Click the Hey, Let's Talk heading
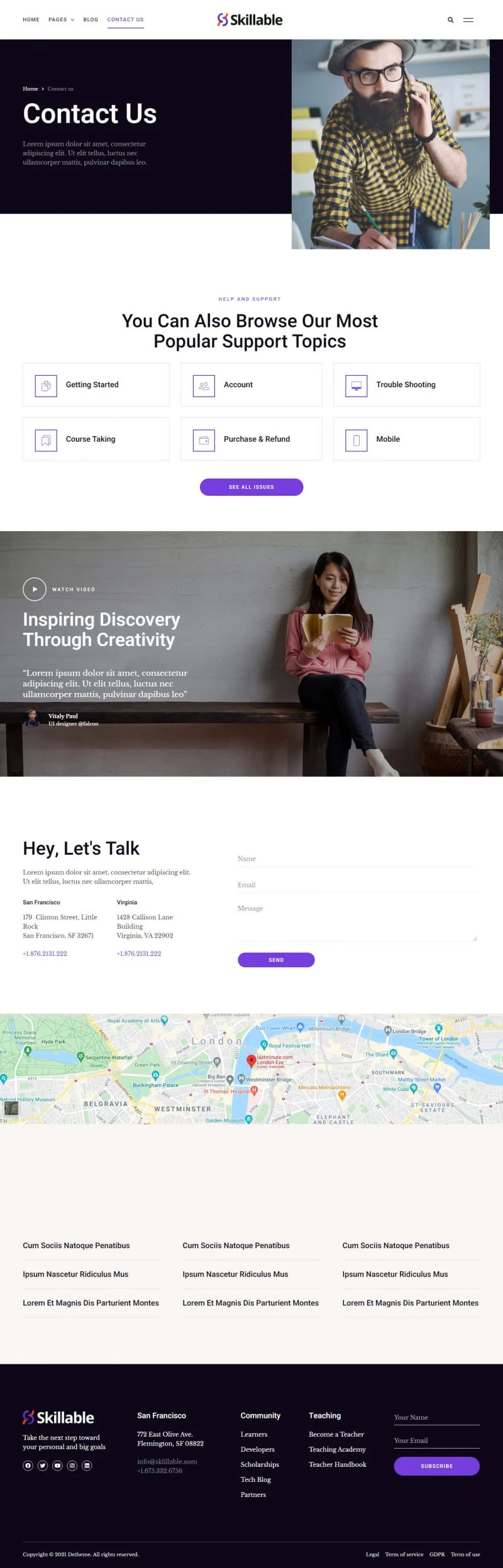Viewport: 503px width, 1568px height. tap(81, 849)
